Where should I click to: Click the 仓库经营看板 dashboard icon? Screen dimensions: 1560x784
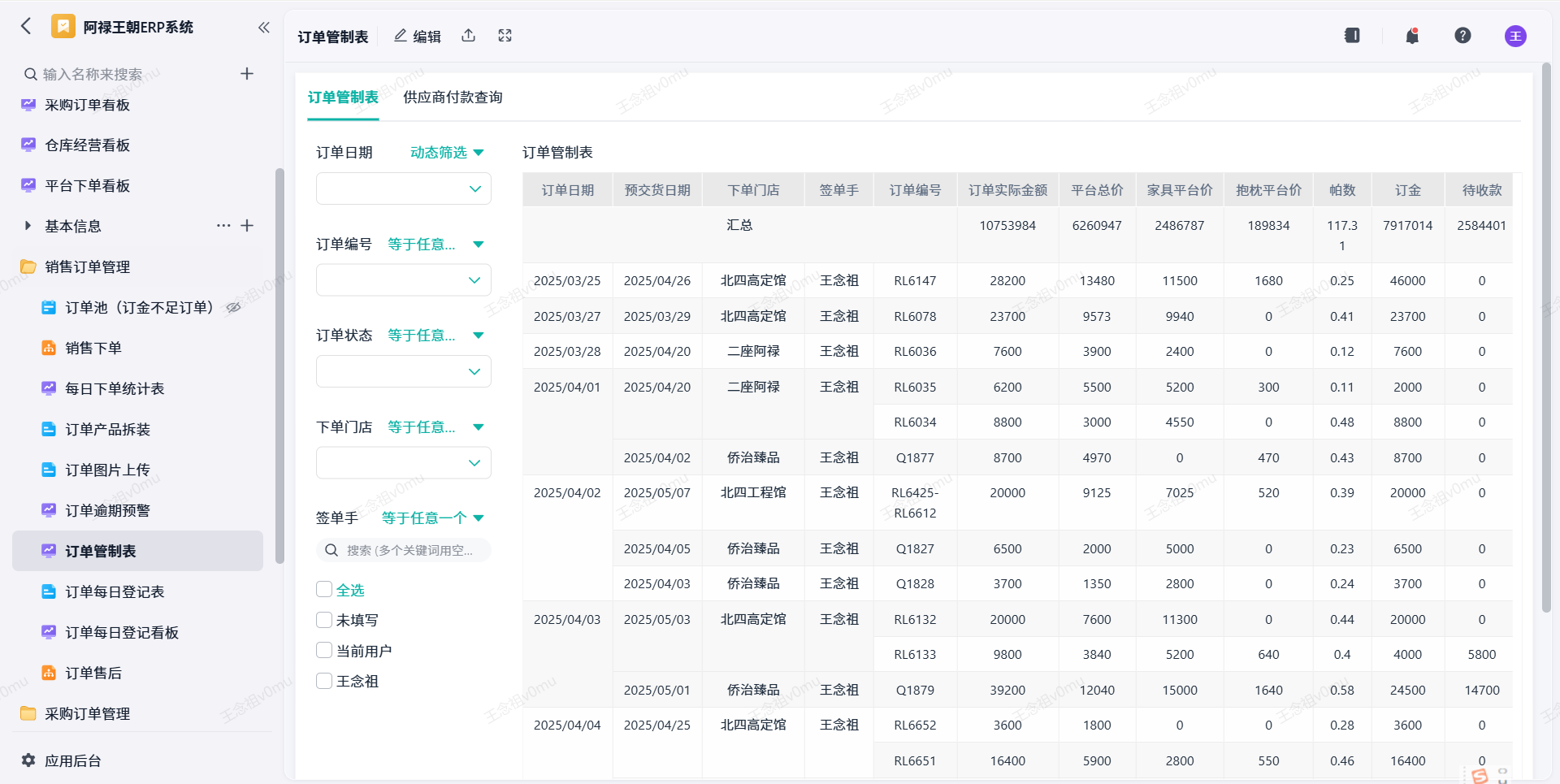[x=28, y=145]
